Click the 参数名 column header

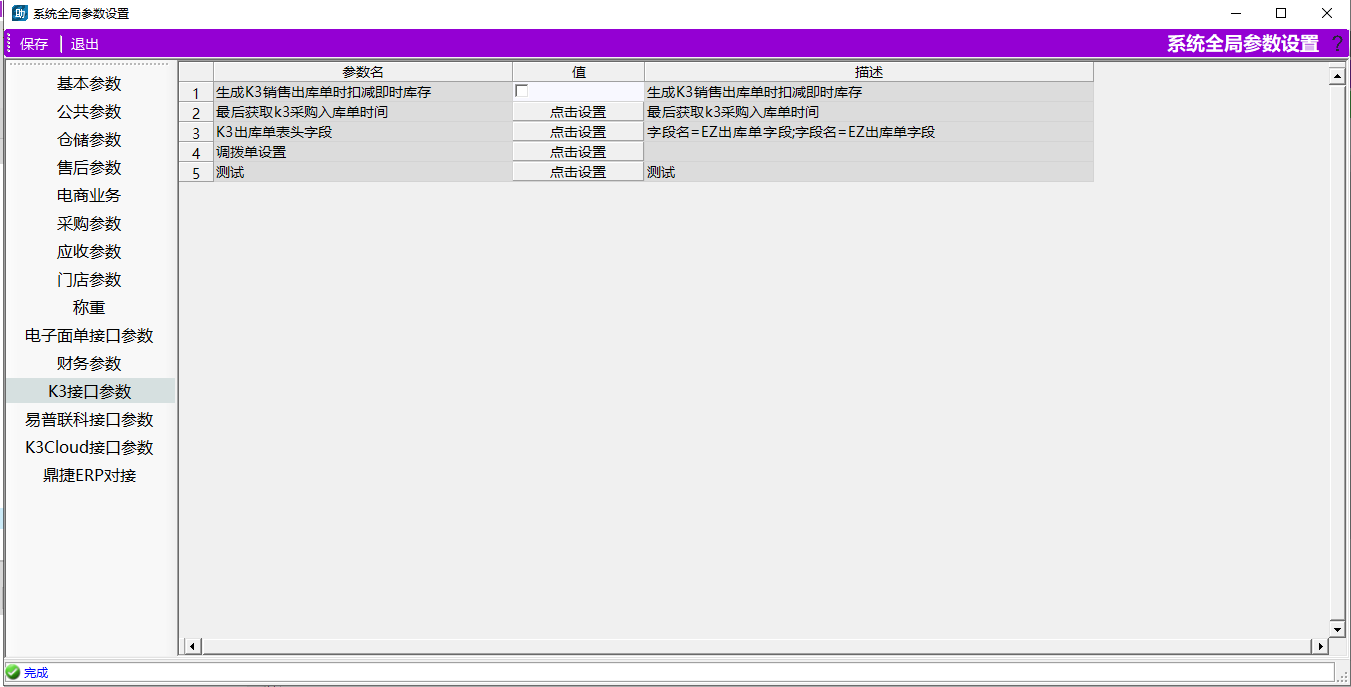(x=363, y=72)
